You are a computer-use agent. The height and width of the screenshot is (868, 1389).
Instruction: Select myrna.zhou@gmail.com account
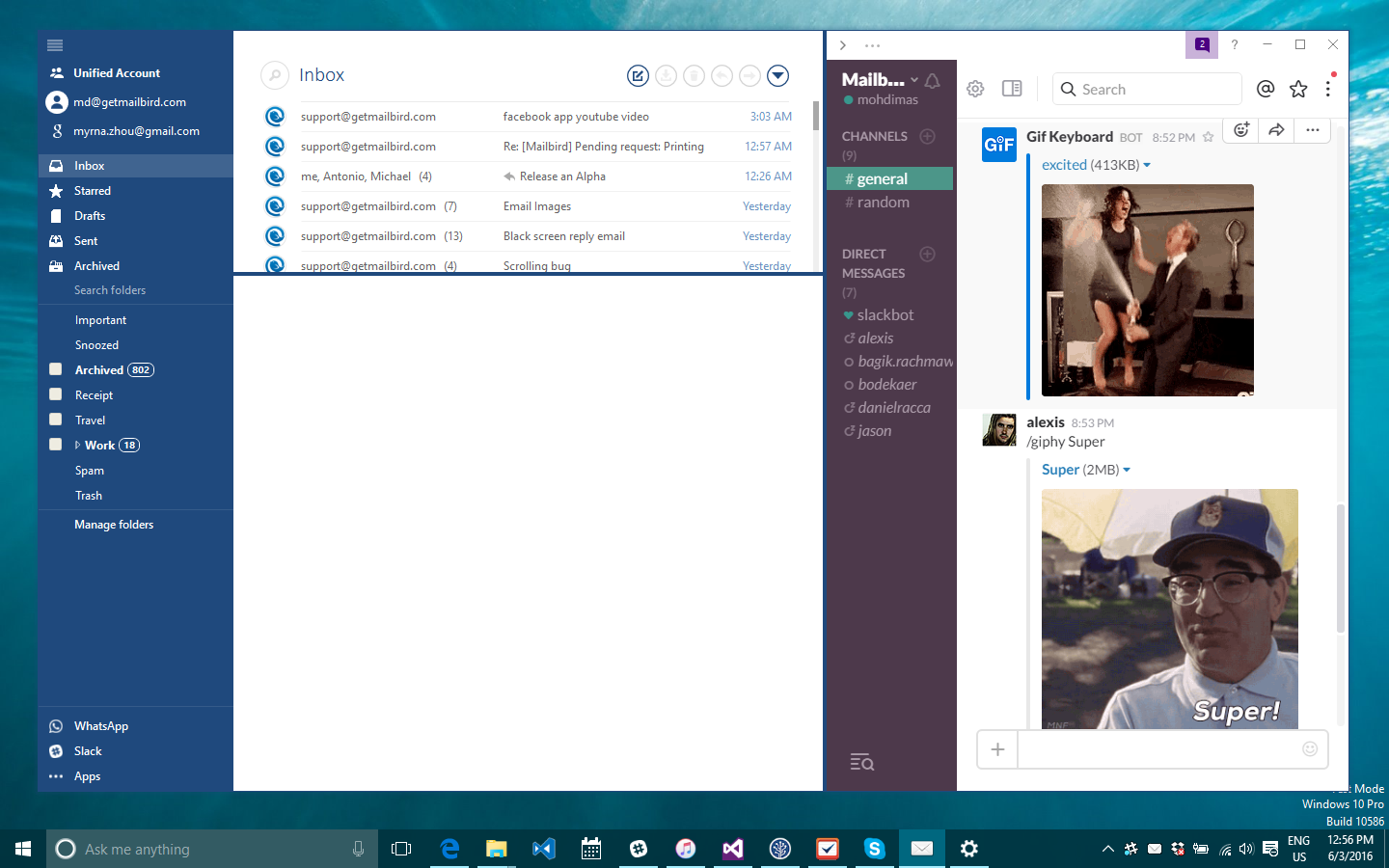135,131
